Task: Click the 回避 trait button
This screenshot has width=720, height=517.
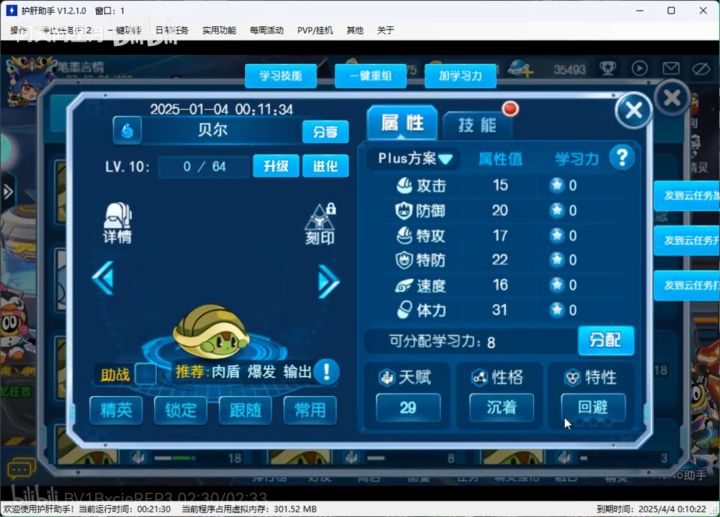Action: [x=593, y=407]
